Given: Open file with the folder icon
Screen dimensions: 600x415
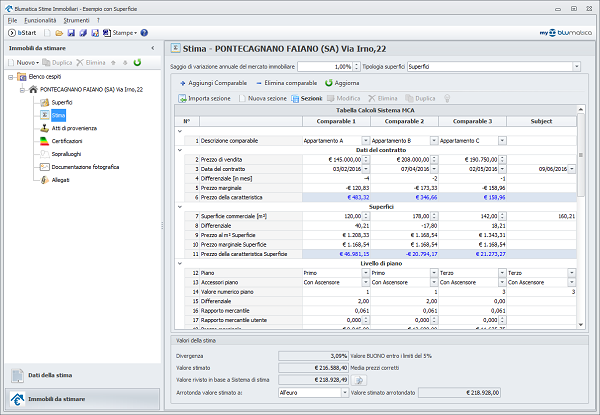Looking at the screenshot, I should [x=59, y=33].
